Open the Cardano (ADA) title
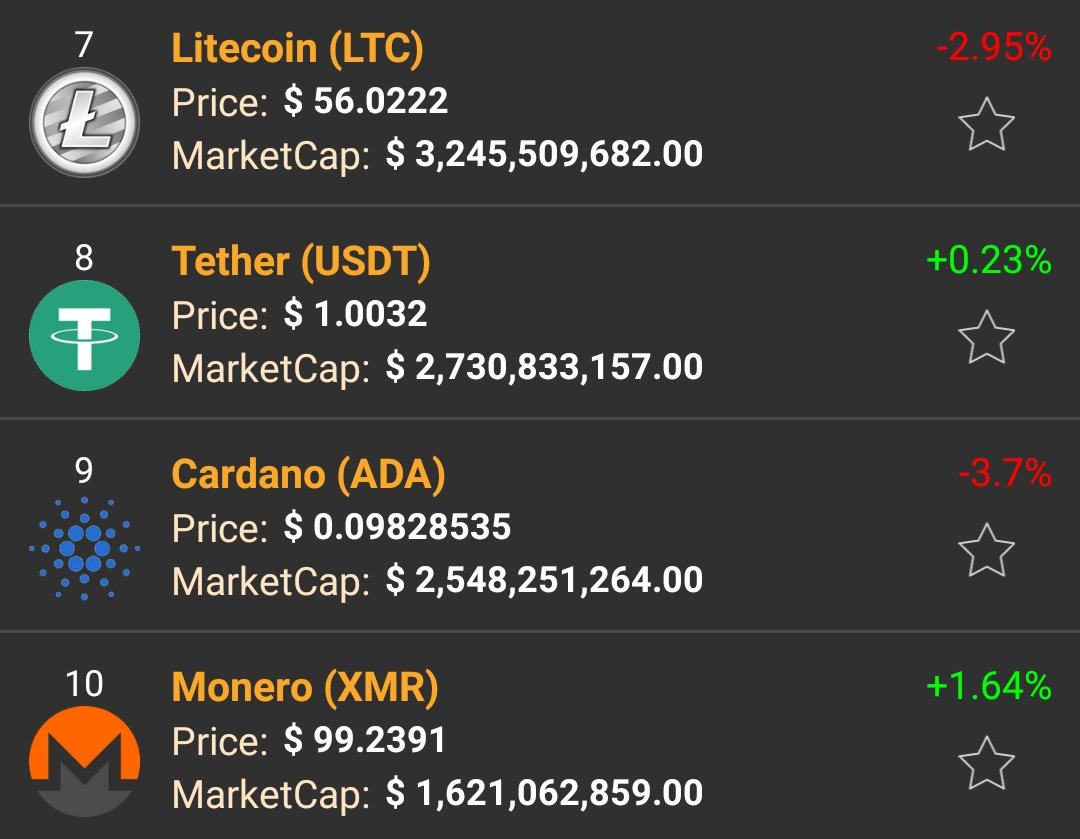This screenshot has width=1080, height=839. [309, 475]
